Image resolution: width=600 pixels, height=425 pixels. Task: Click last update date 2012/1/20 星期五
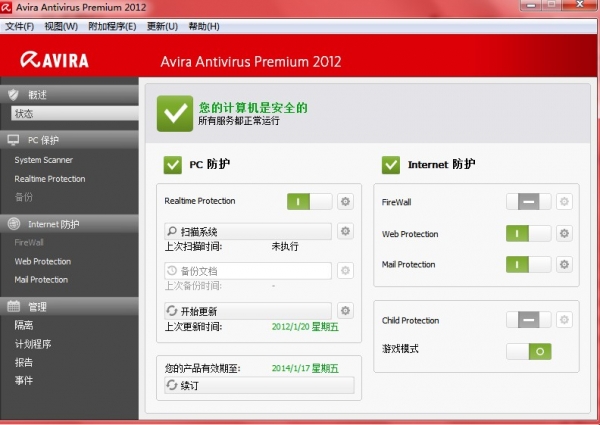pos(305,327)
